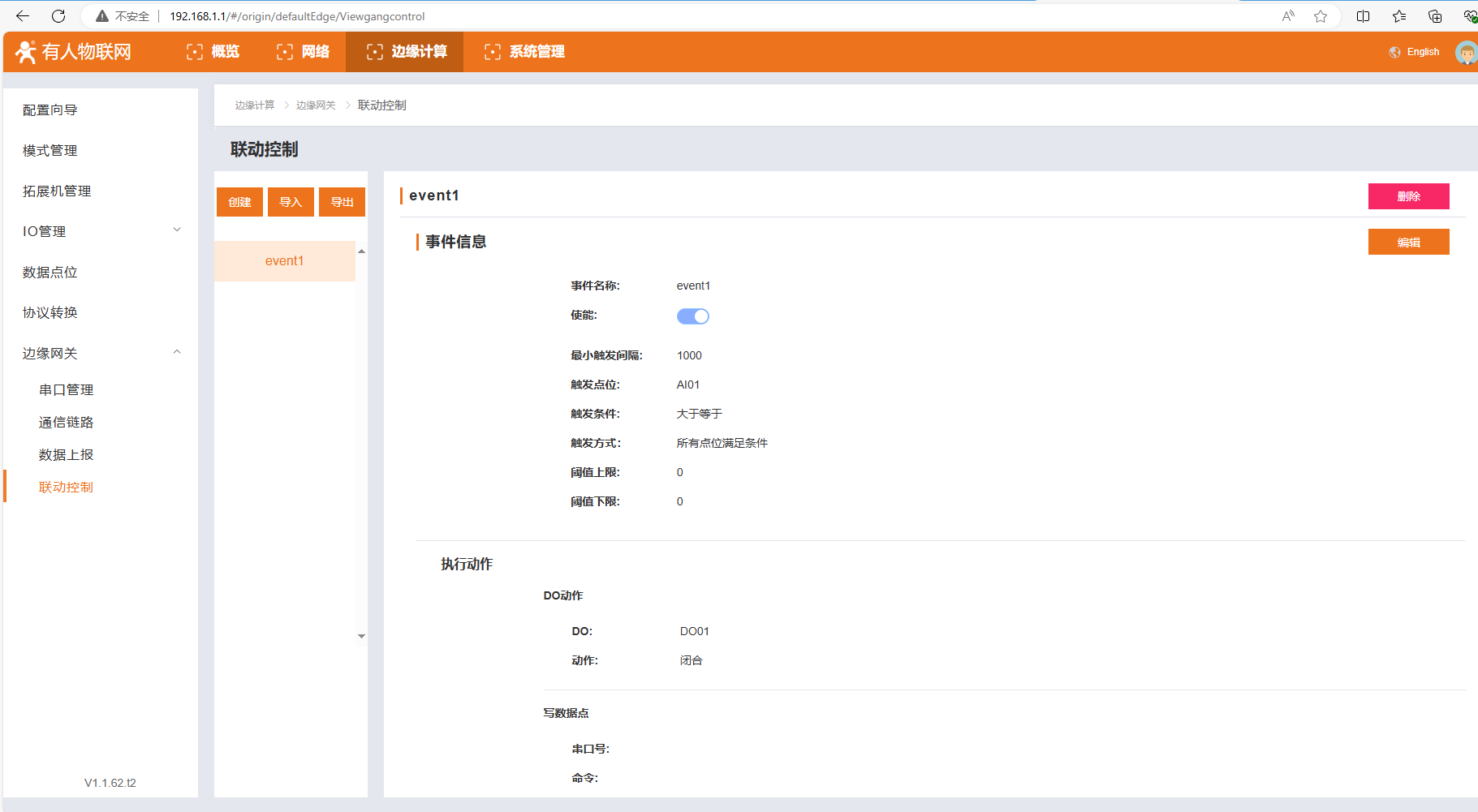Open the 系统管理 top menu
This screenshot has width=1478, height=812.
click(524, 52)
